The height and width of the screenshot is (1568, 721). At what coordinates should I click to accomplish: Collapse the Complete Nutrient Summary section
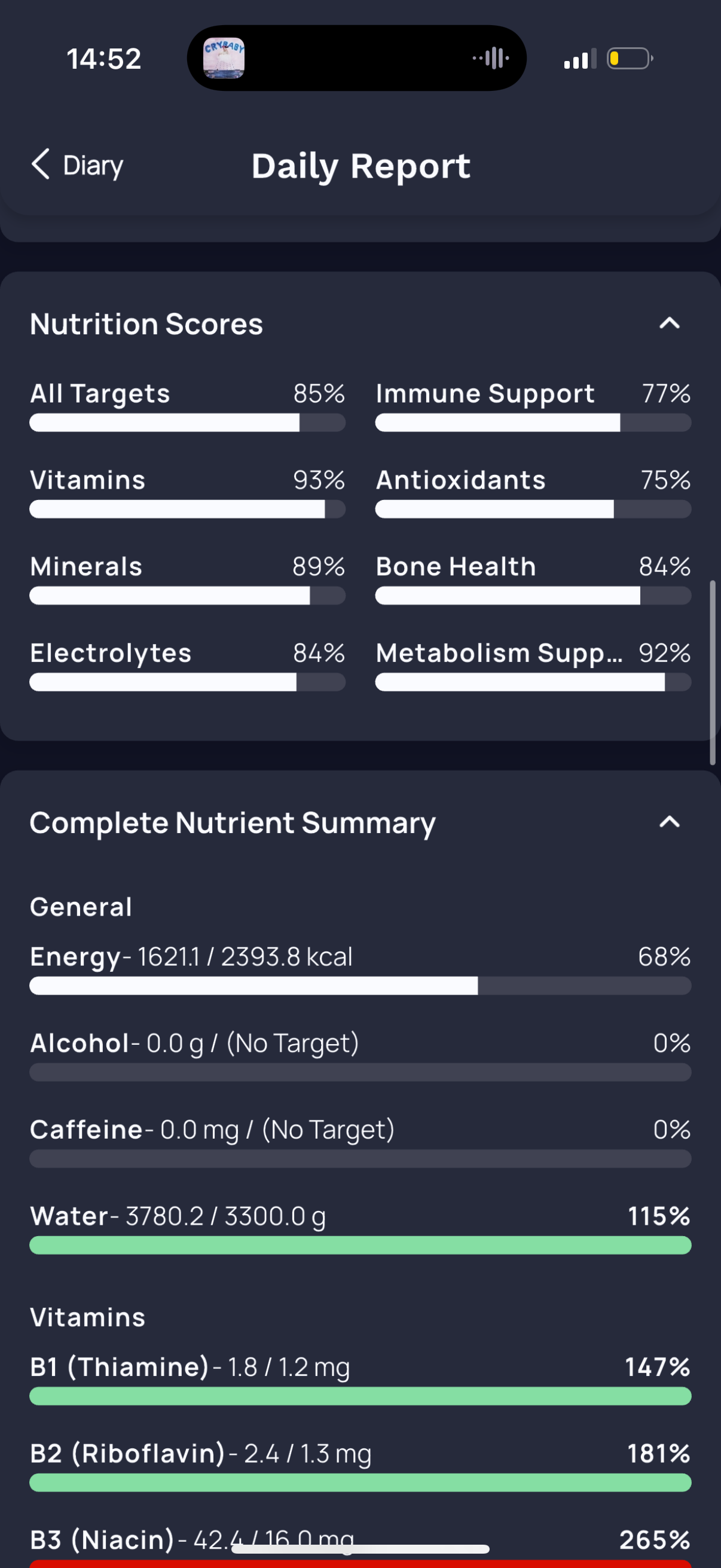click(x=669, y=822)
